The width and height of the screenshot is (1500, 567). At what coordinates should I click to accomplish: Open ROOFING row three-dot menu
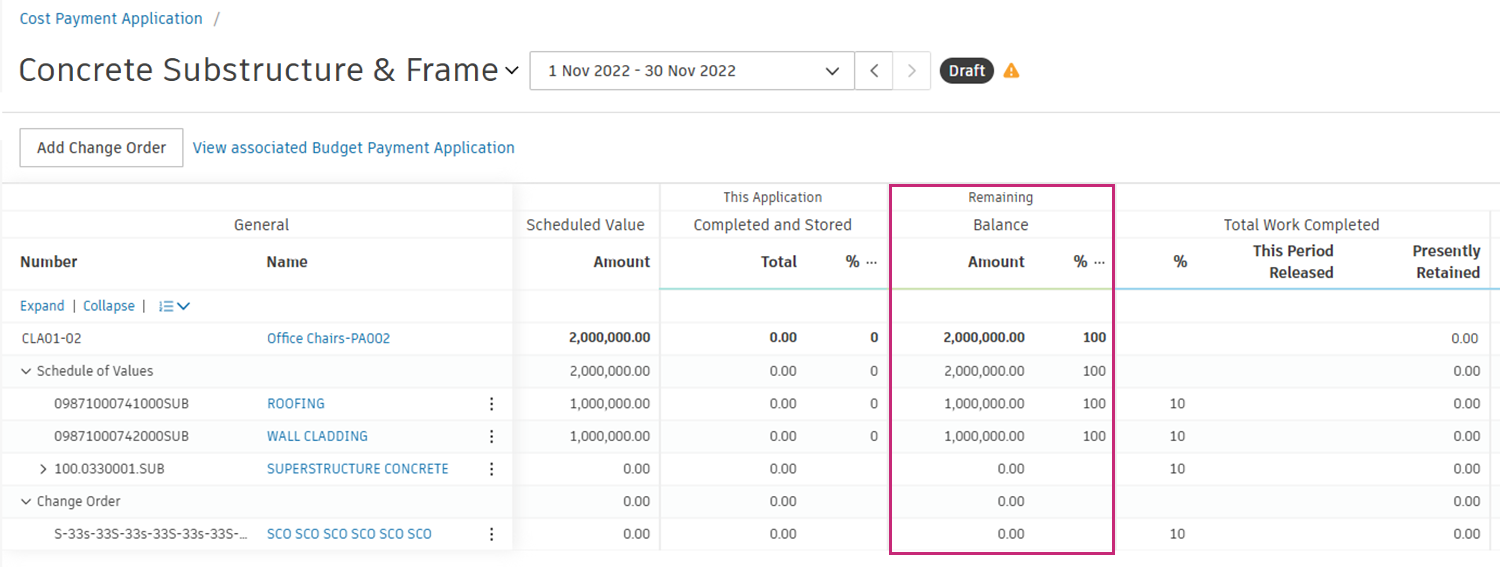[x=491, y=404]
